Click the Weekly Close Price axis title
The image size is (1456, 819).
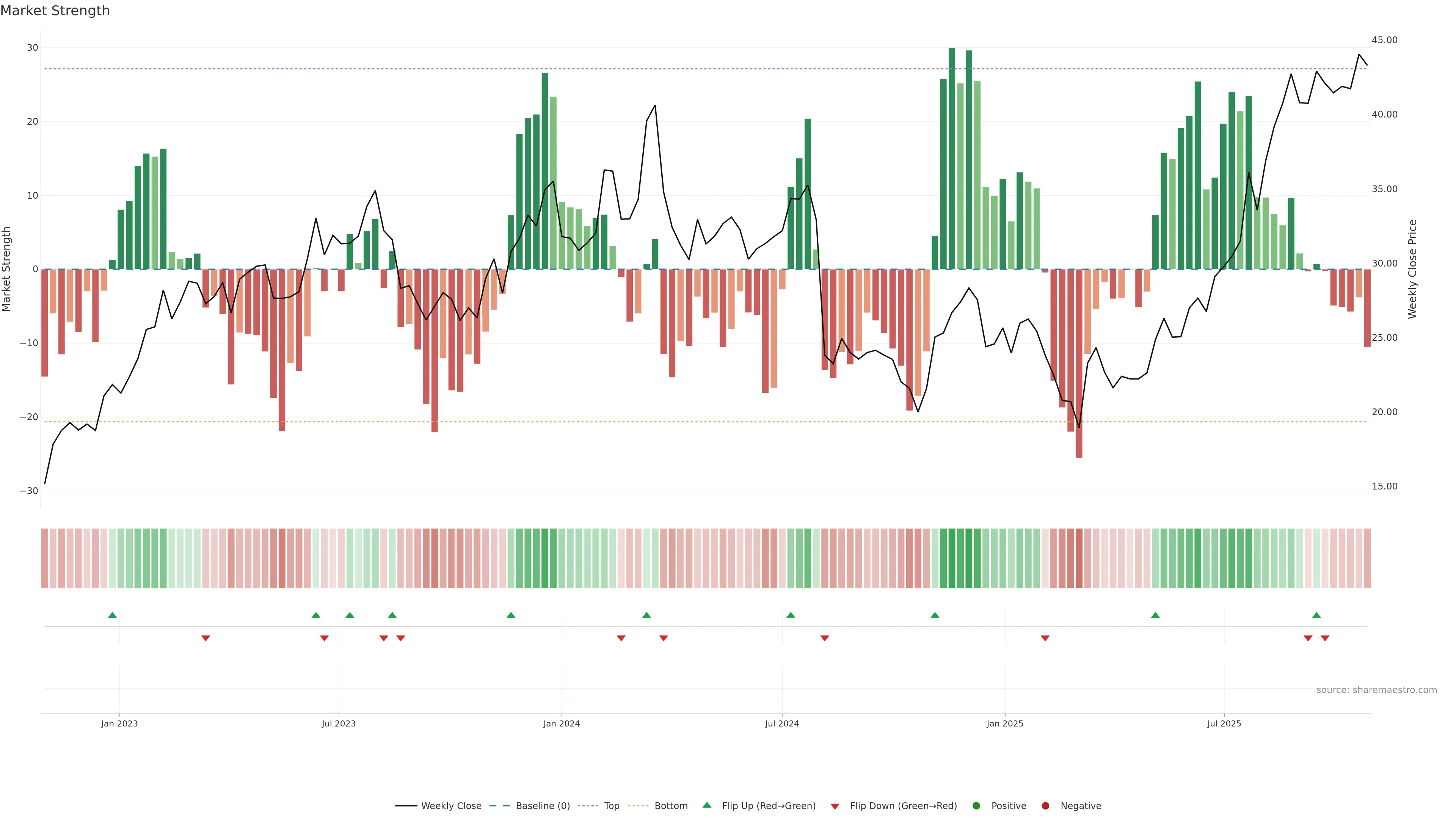(x=1412, y=269)
